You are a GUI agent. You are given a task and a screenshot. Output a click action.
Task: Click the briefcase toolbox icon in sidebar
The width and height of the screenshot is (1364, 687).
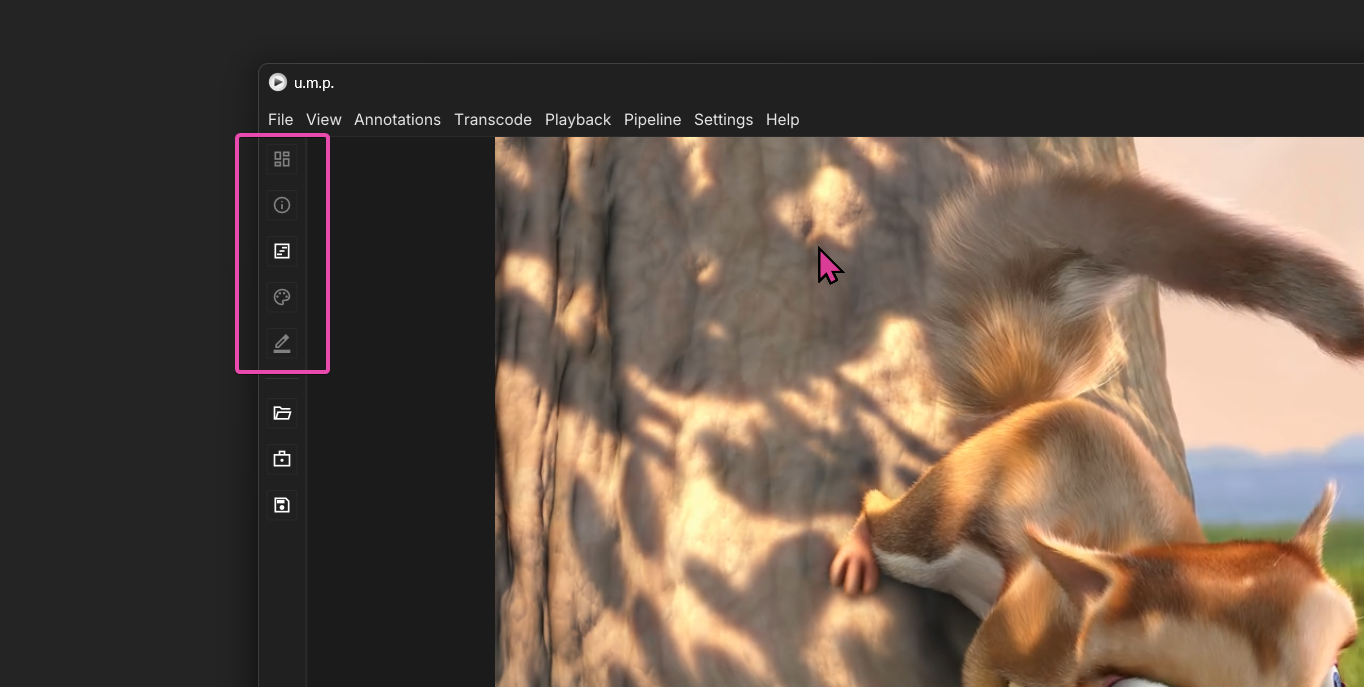click(x=282, y=459)
